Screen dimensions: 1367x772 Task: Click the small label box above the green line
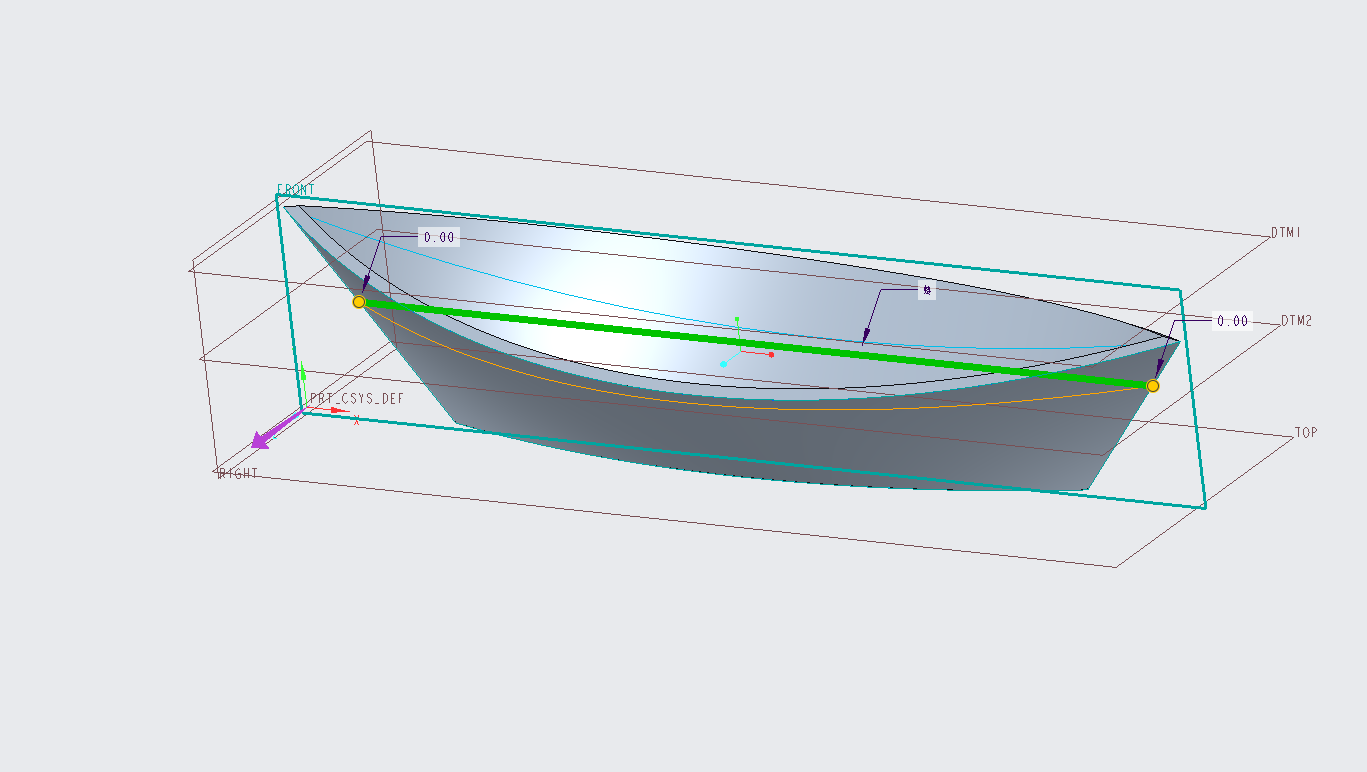pyautogui.click(x=927, y=291)
